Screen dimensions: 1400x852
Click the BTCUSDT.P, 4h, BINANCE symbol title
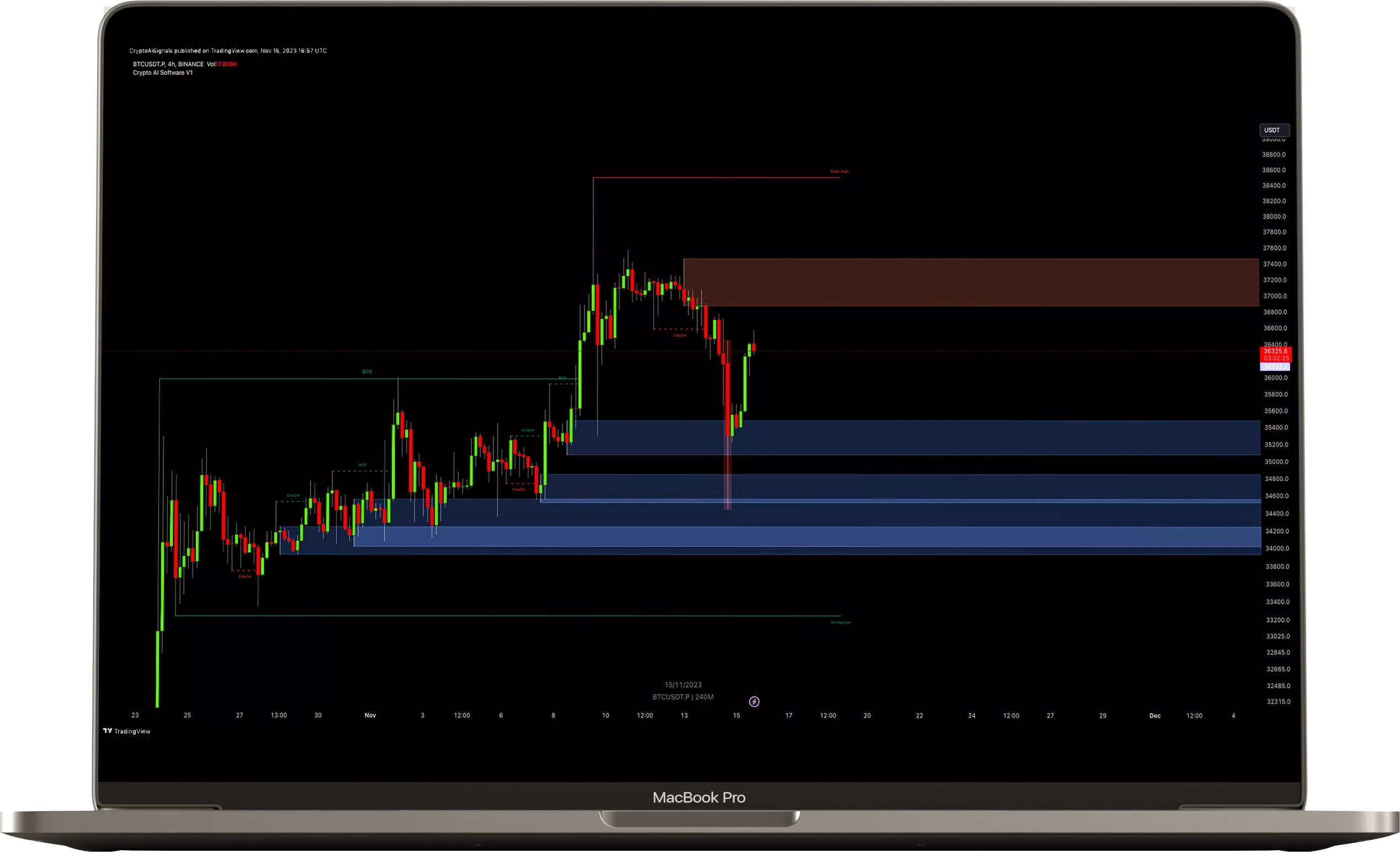168,64
